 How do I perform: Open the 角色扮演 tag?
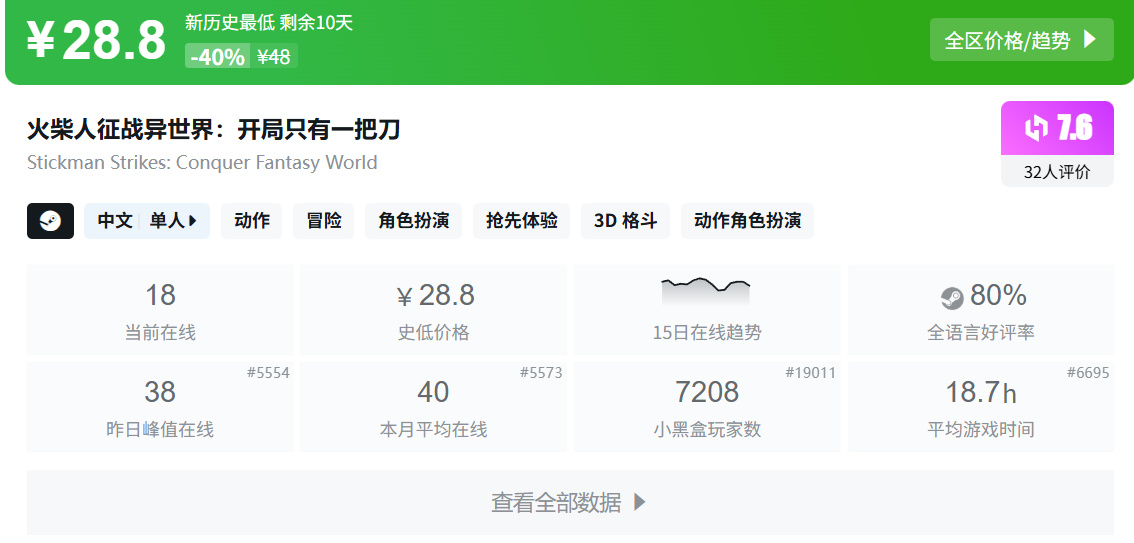click(x=414, y=221)
